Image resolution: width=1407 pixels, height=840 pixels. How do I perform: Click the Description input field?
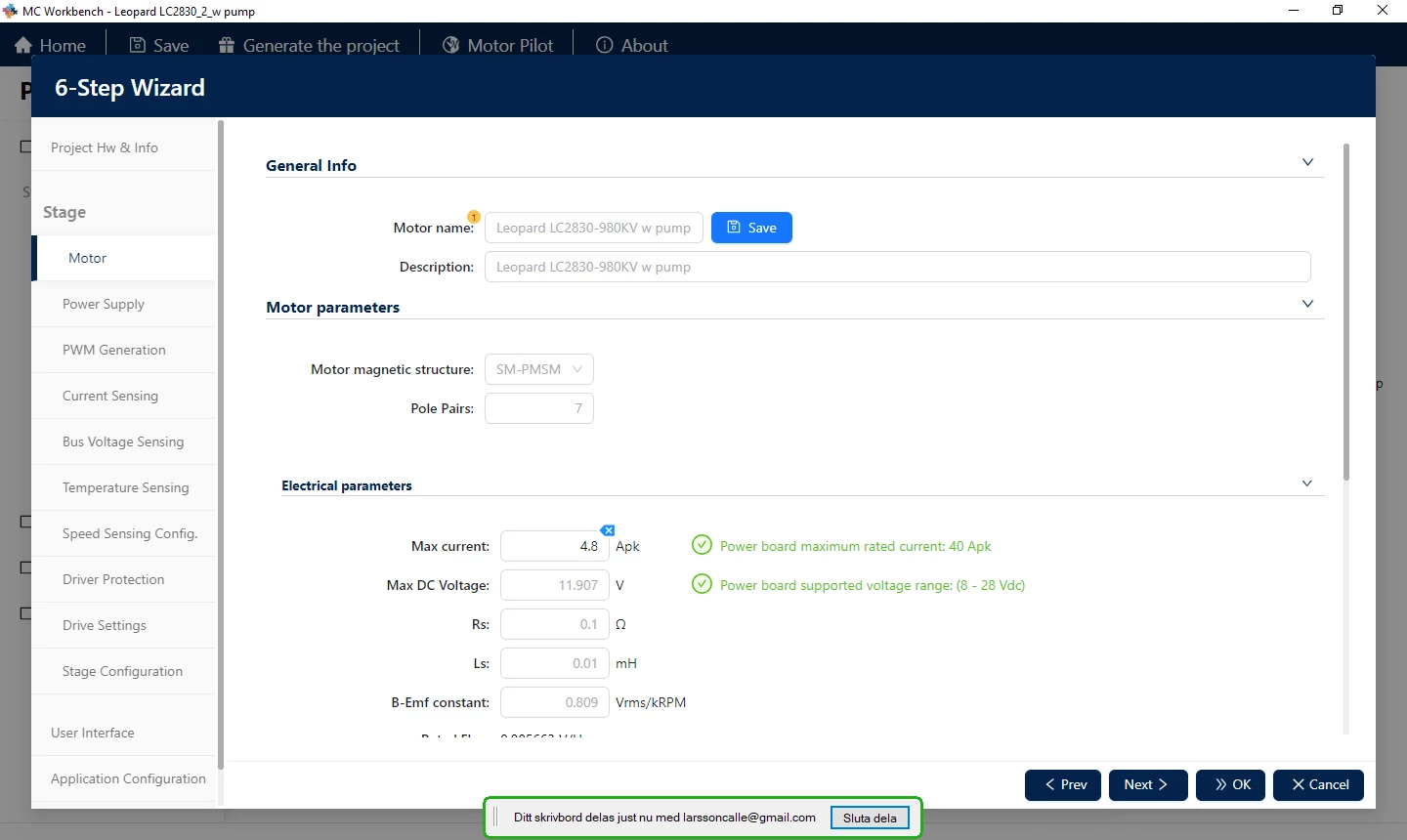898,267
